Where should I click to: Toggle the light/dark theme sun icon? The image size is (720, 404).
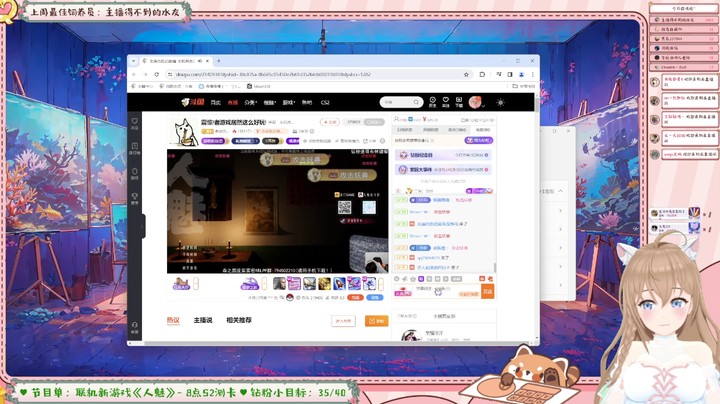[x=501, y=102]
